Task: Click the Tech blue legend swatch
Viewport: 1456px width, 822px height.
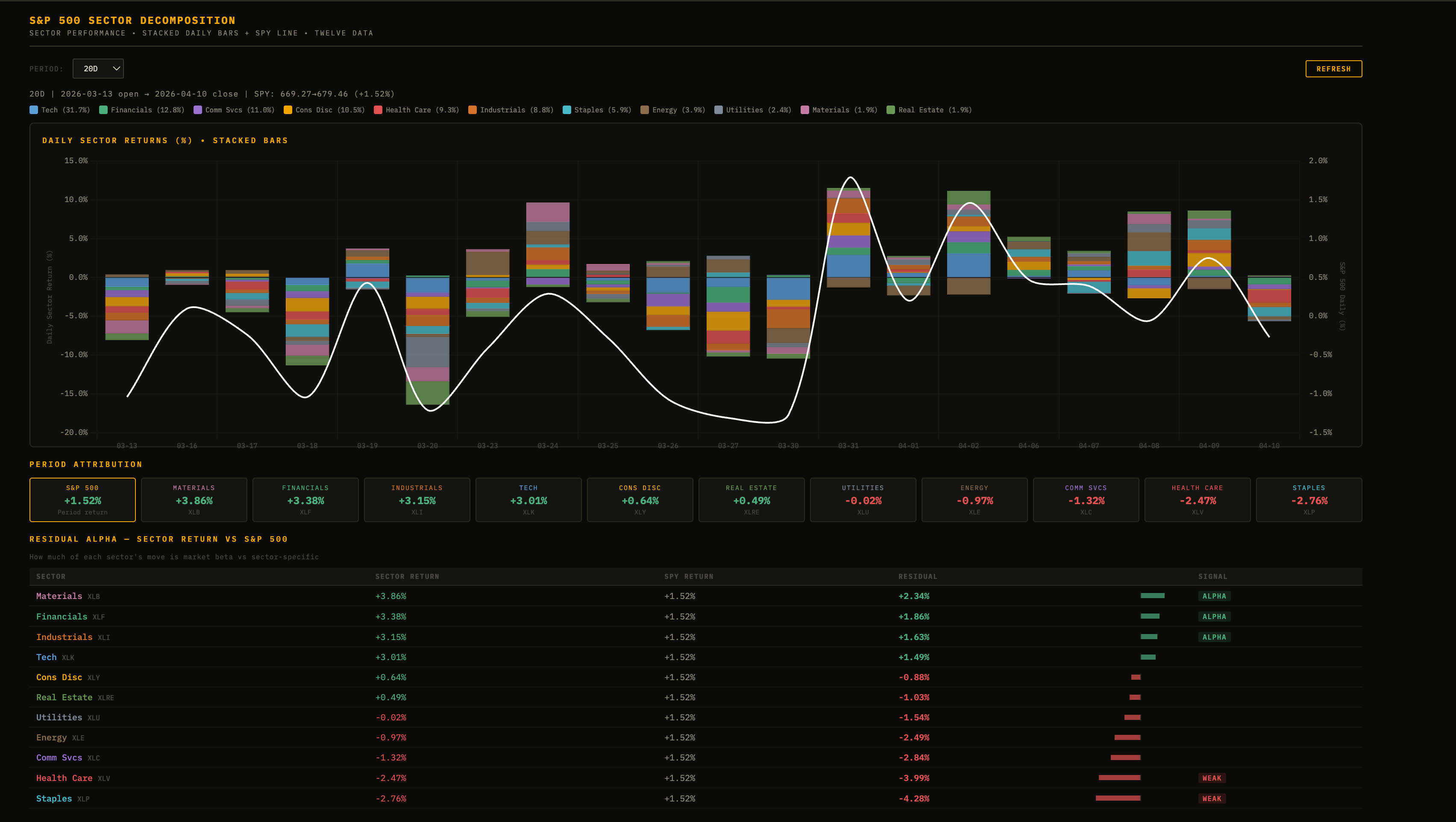Action: click(x=34, y=110)
